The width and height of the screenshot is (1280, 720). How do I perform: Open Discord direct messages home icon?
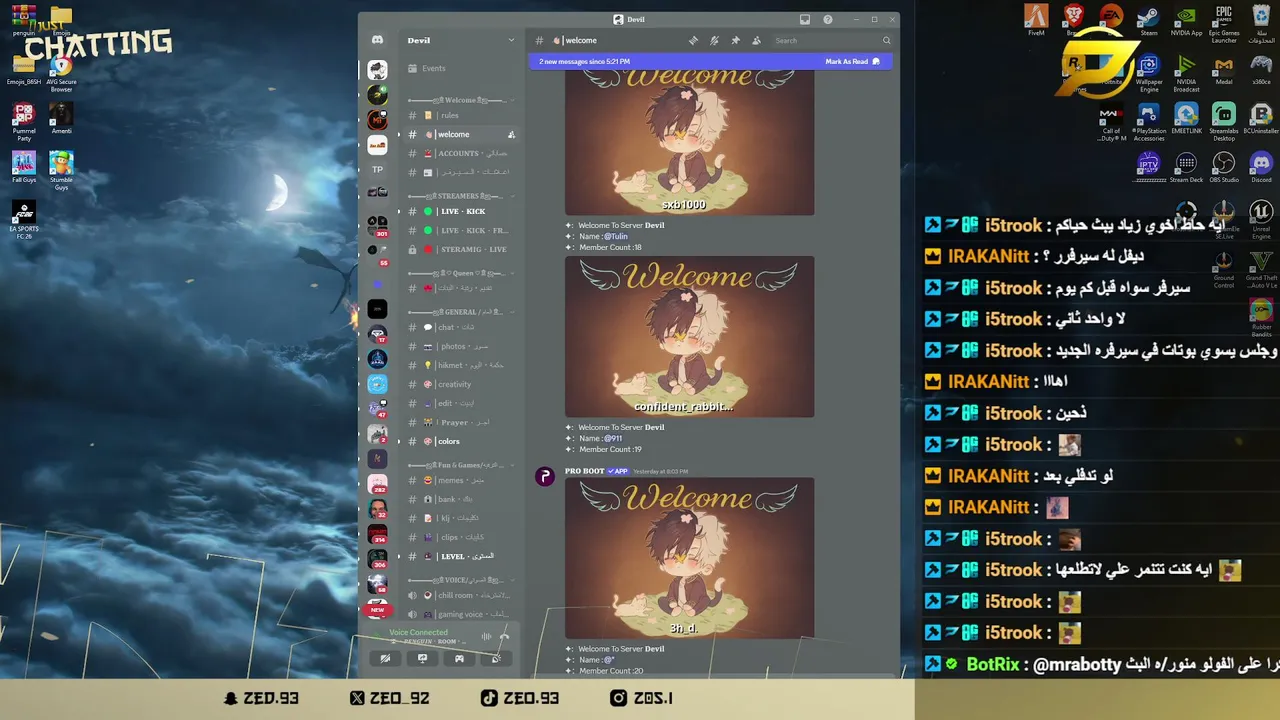coord(377,40)
